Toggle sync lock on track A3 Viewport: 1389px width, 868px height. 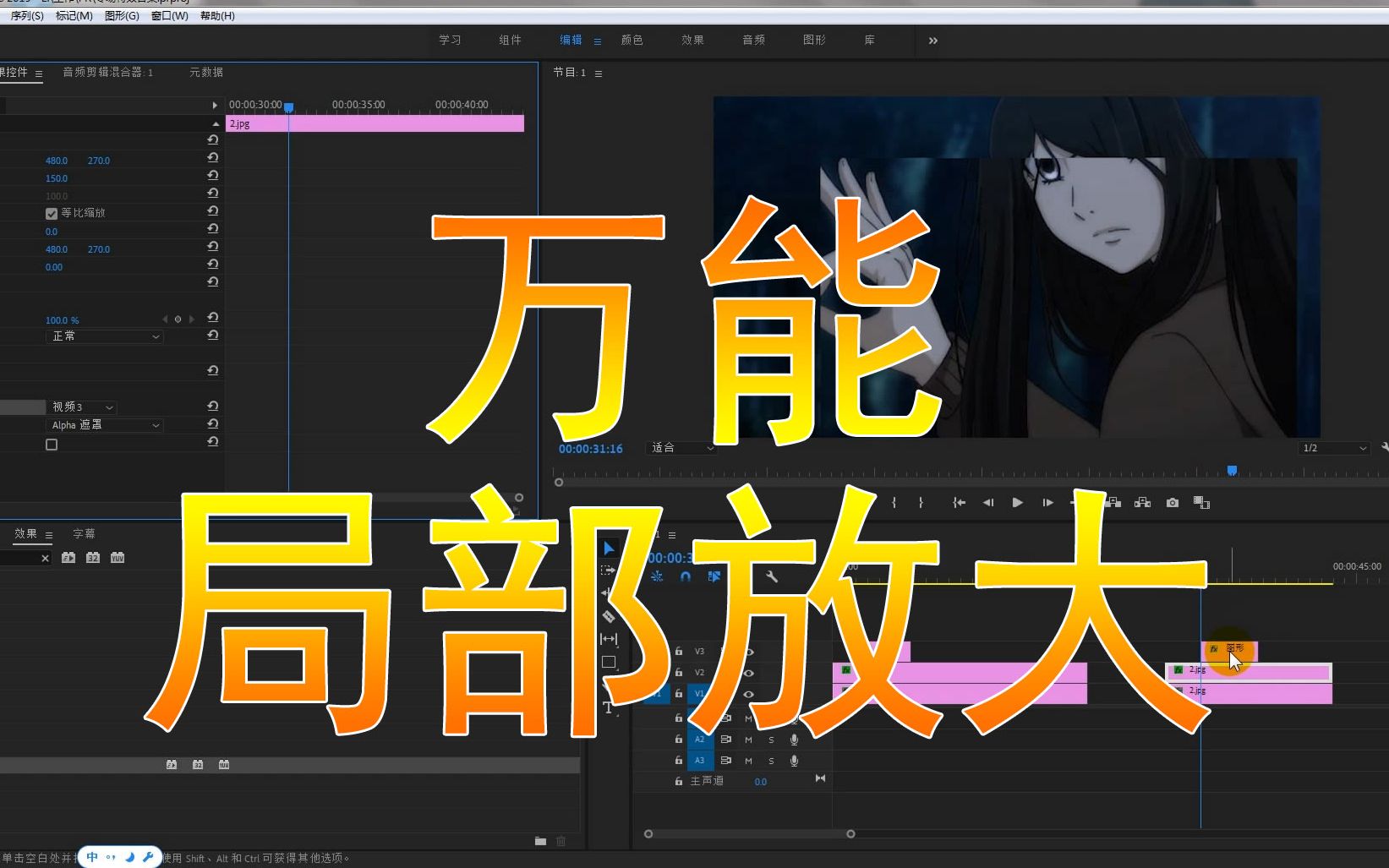pos(725,761)
